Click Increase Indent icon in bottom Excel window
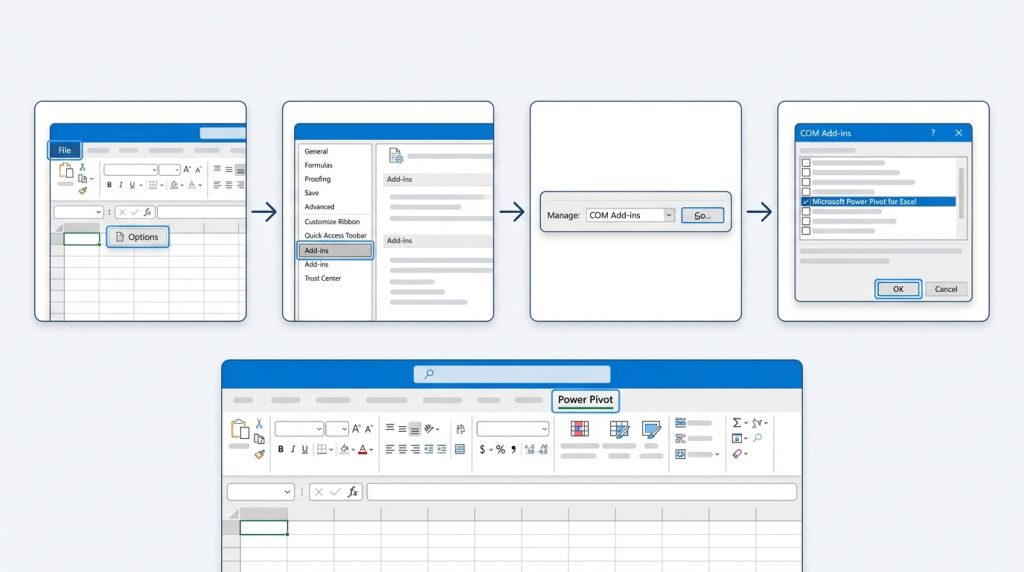Image resolution: width=1024 pixels, height=572 pixels. pyautogui.click(x=441, y=449)
